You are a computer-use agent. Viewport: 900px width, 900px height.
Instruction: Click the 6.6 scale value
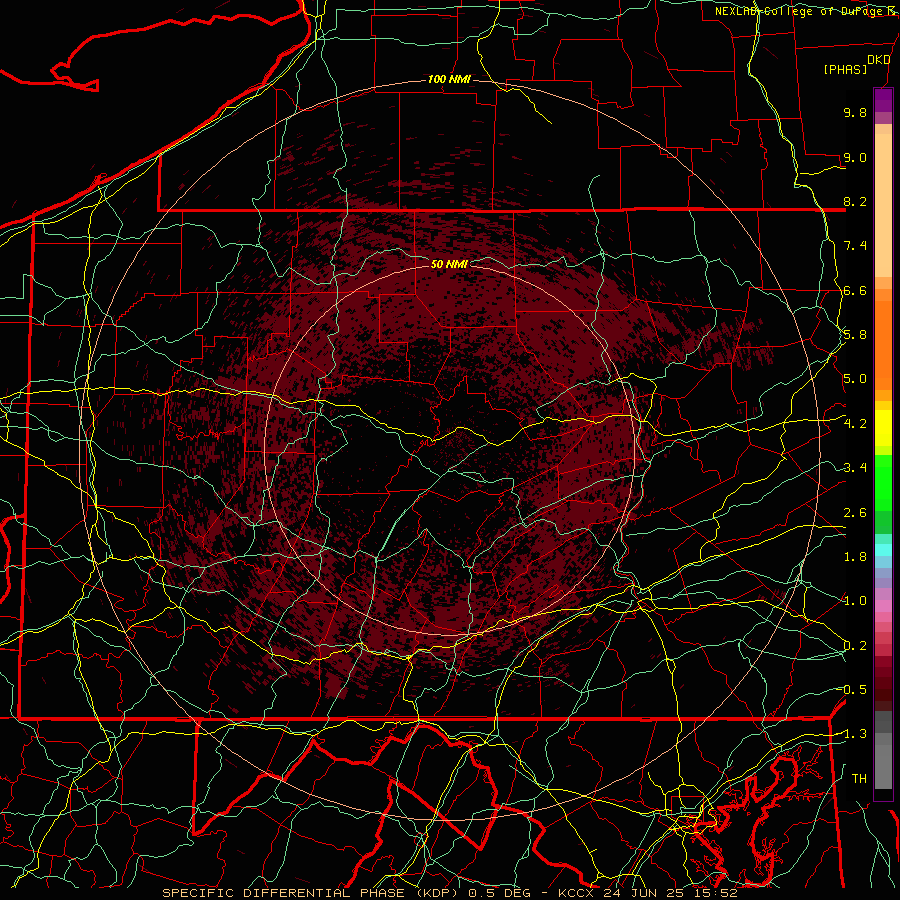click(855, 290)
